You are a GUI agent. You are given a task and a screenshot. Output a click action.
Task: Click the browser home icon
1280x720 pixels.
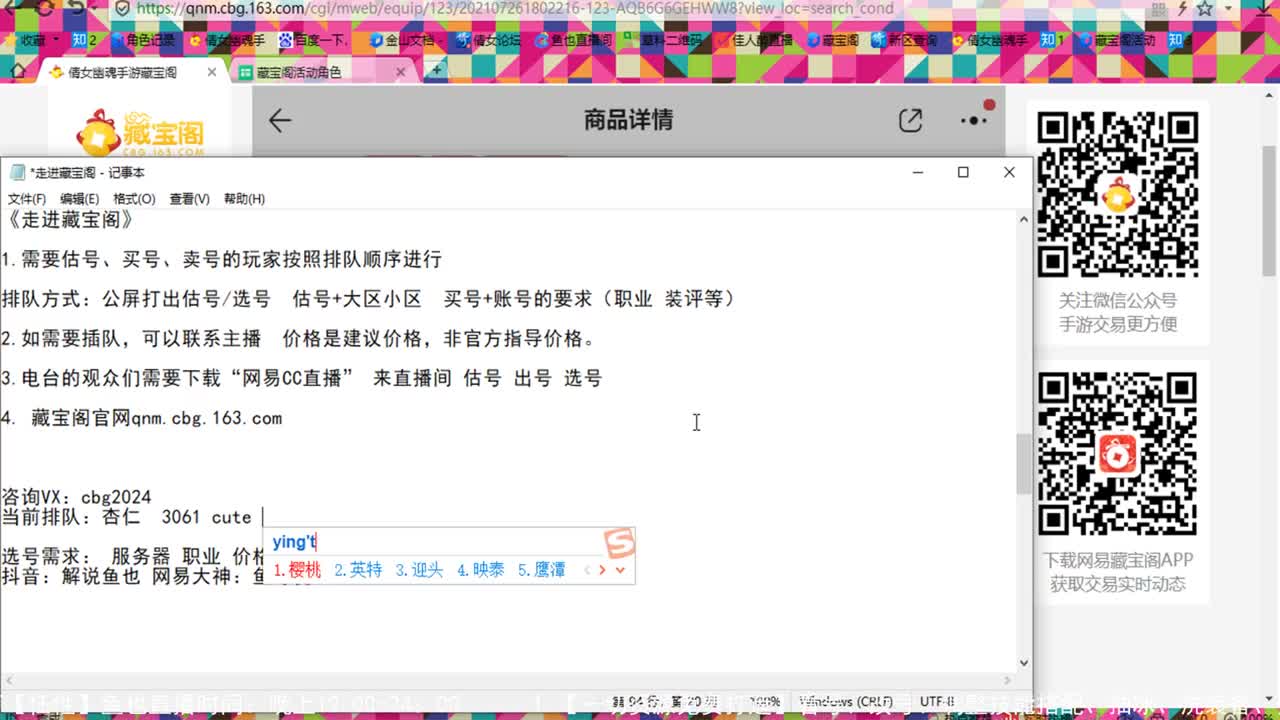[17, 71]
